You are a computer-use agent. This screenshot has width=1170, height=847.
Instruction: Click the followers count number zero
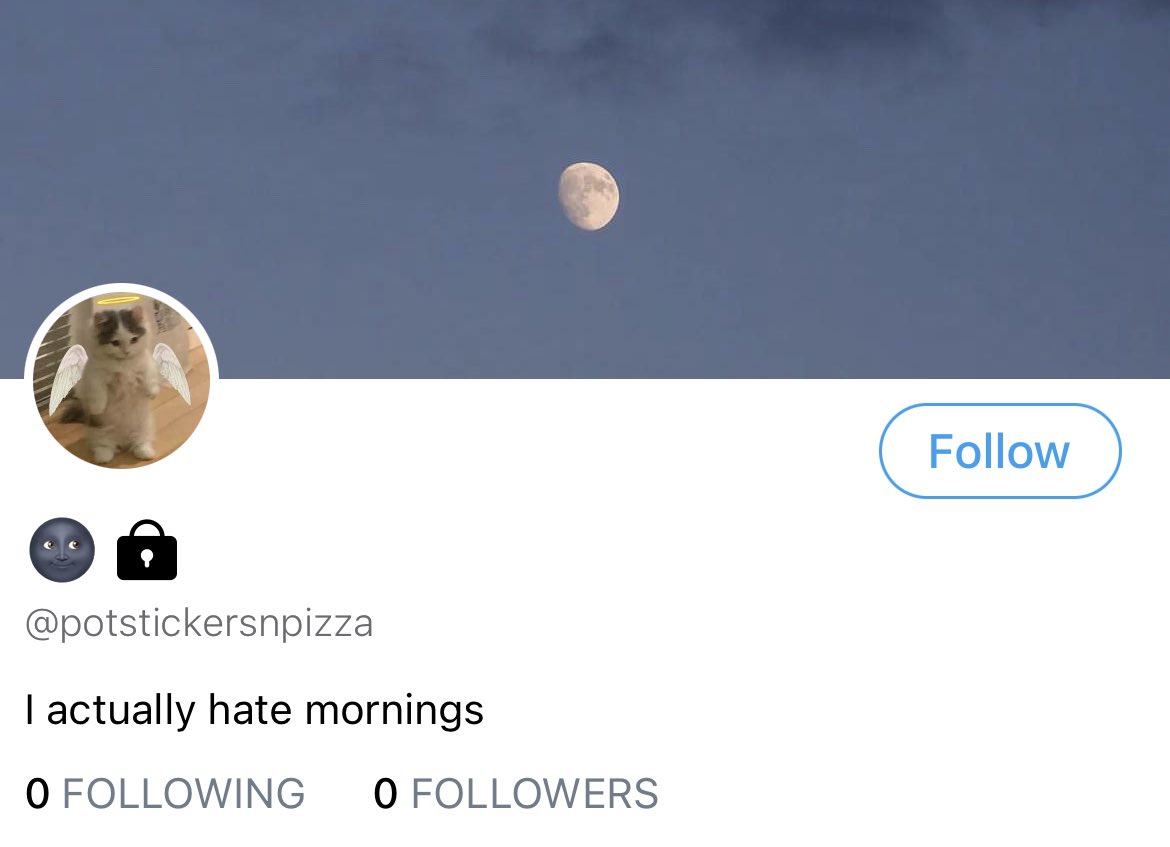pos(386,793)
